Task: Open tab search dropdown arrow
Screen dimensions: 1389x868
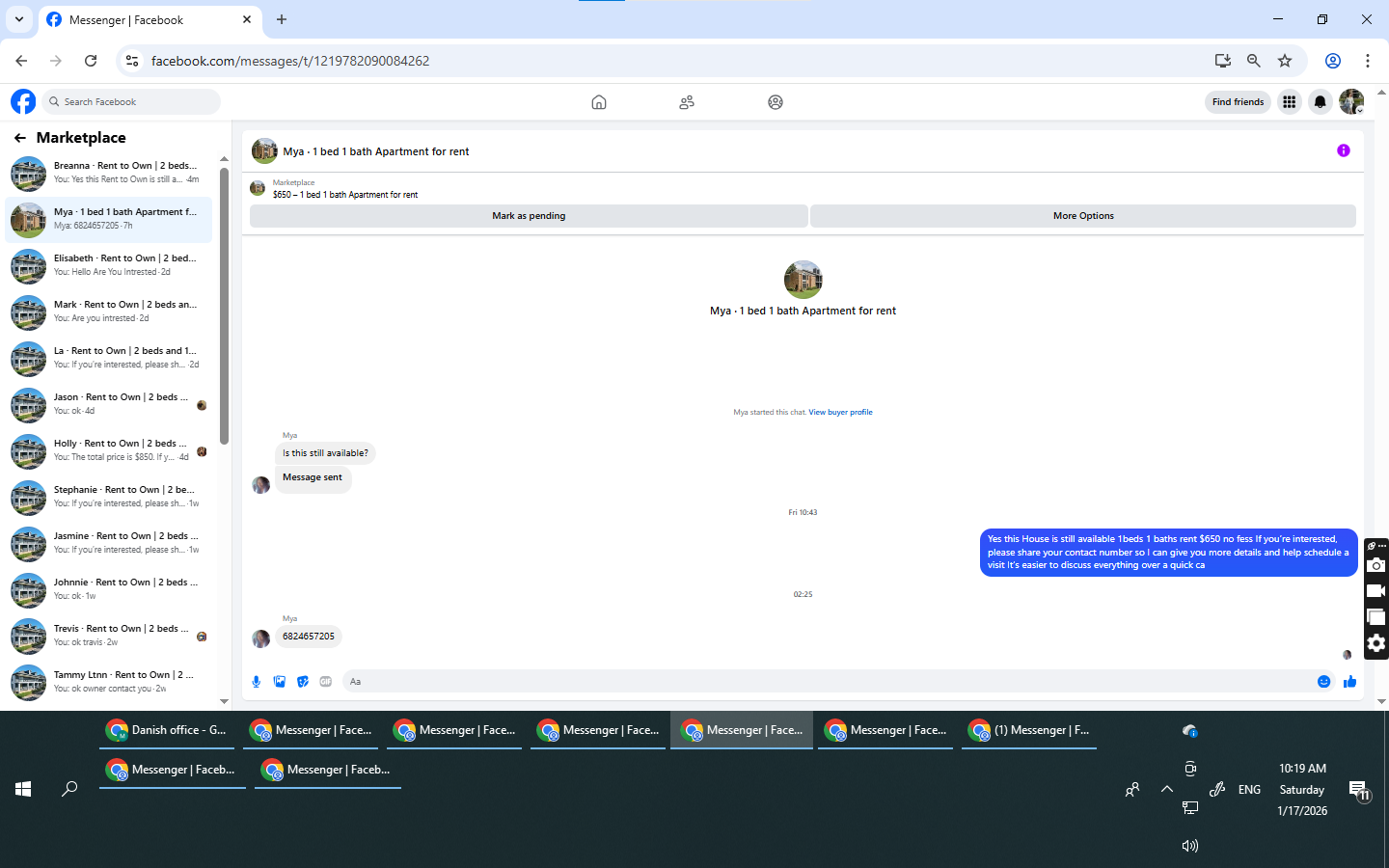Action: click(x=19, y=19)
